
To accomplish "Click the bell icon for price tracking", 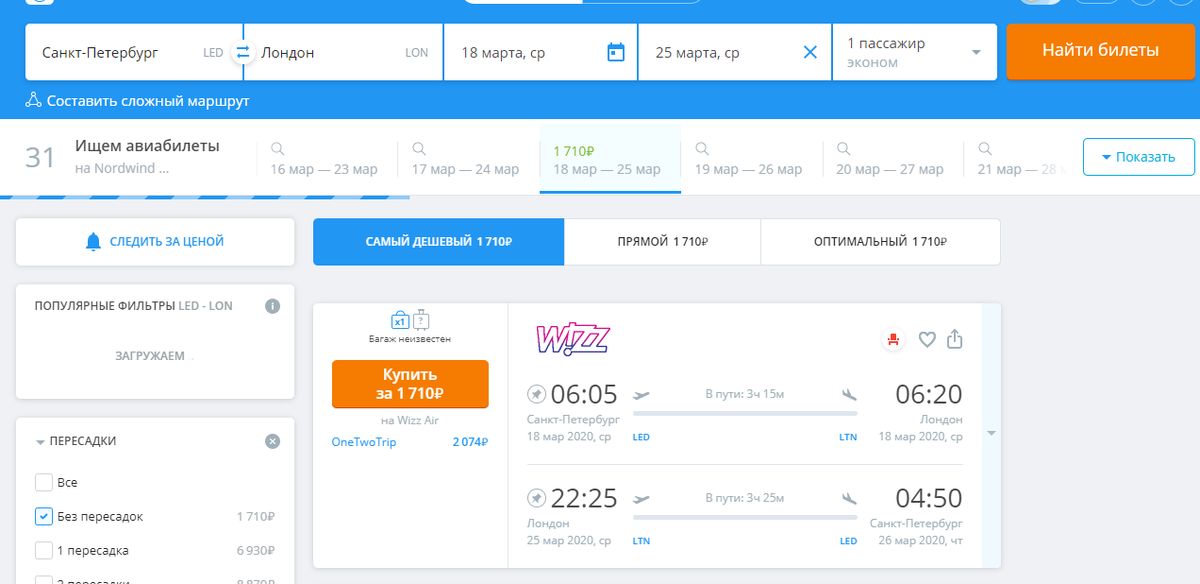I will pos(94,241).
